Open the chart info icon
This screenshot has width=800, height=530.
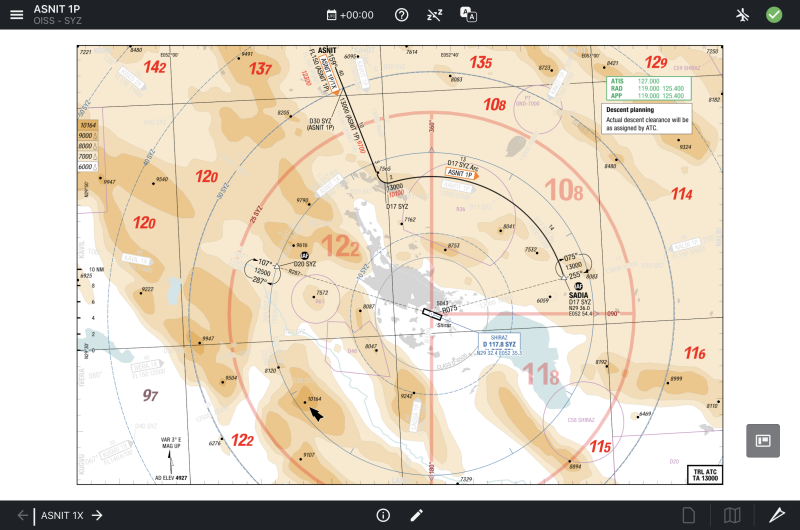[383, 515]
